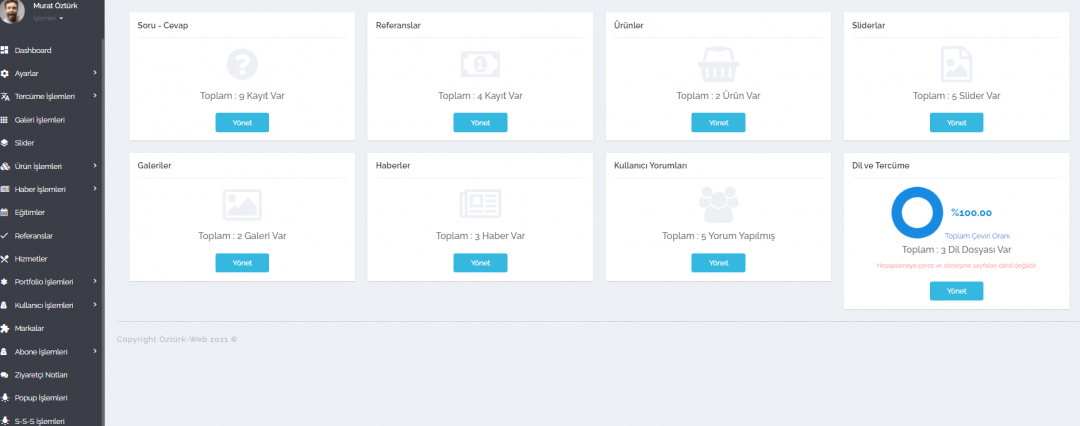The width and height of the screenshot is (1080, 426).
Task: Click the Ürün İşlemleri icon in sidebar
Action: (x=4, y=166)
